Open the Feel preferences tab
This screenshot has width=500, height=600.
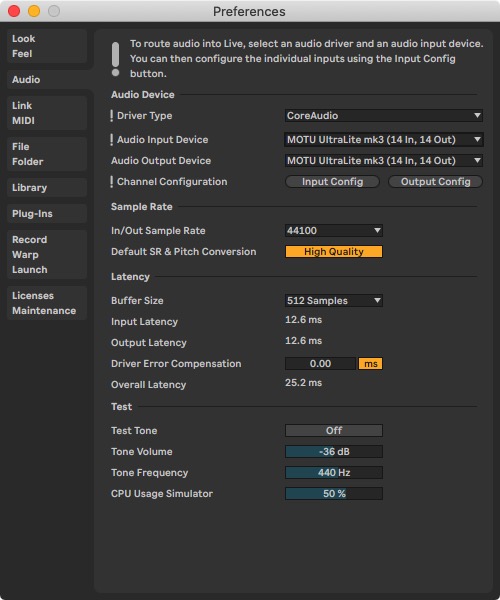(x=22, y=54)
